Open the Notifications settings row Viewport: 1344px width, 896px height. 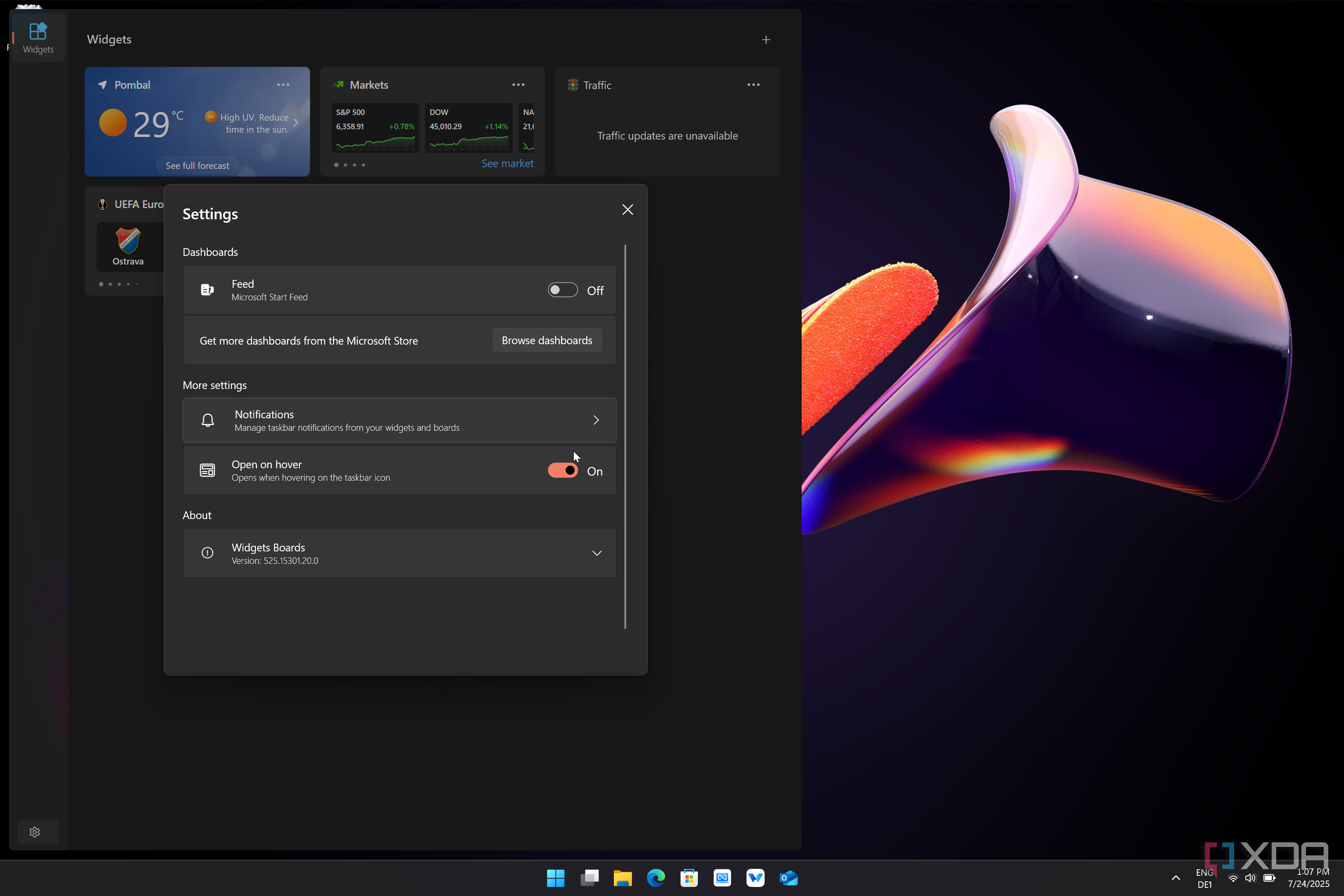(x=399, y=420)
